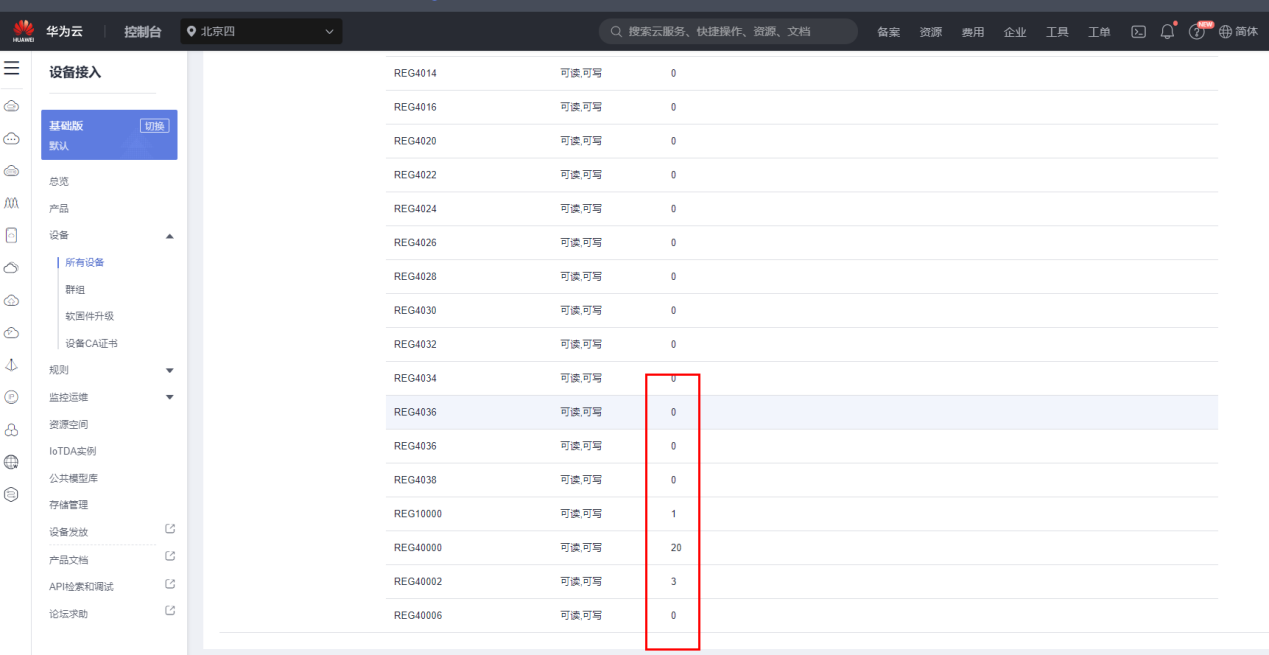Select the REG40000 table row

click(x=802, y=548)
